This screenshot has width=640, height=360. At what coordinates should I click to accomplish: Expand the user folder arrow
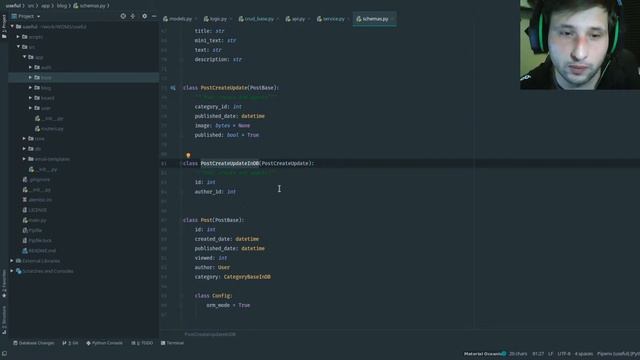click(31, 108)
